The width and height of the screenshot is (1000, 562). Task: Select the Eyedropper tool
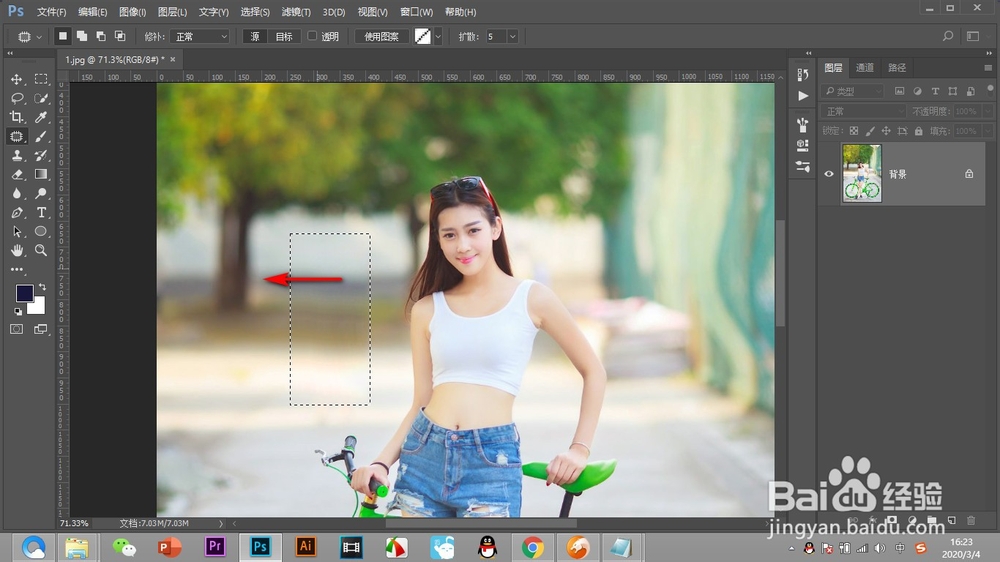41,117
